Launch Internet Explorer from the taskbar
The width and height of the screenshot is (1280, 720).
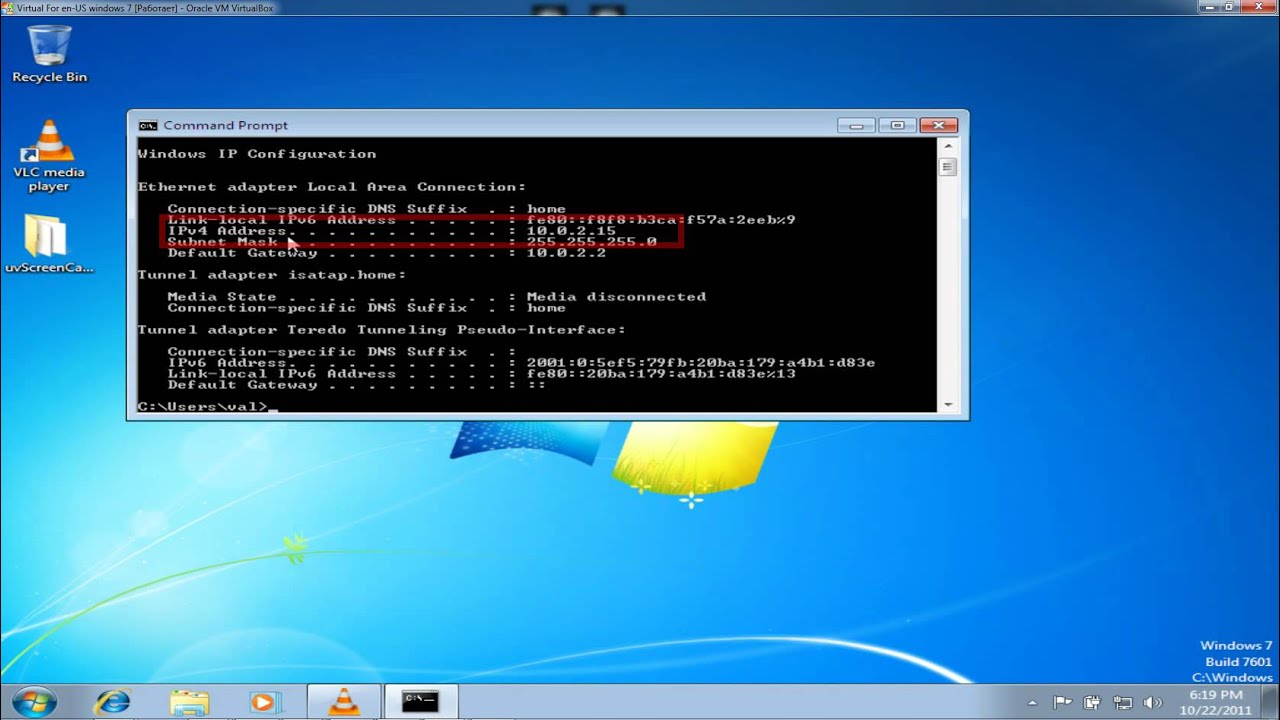(112, 702)
